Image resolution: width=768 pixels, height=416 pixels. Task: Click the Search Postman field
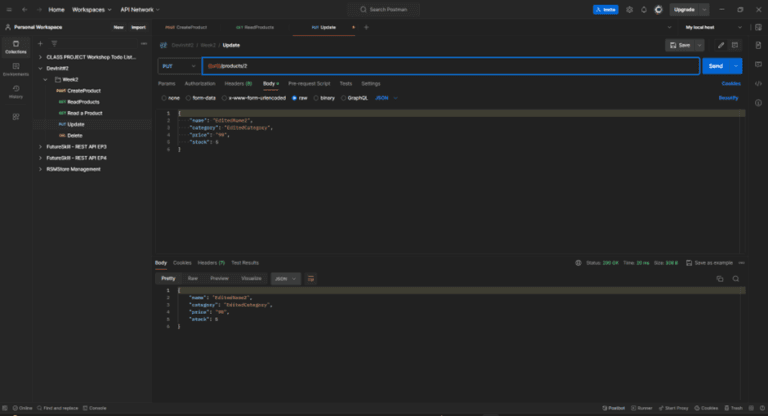pyautogui.click(x=384, y=10)
